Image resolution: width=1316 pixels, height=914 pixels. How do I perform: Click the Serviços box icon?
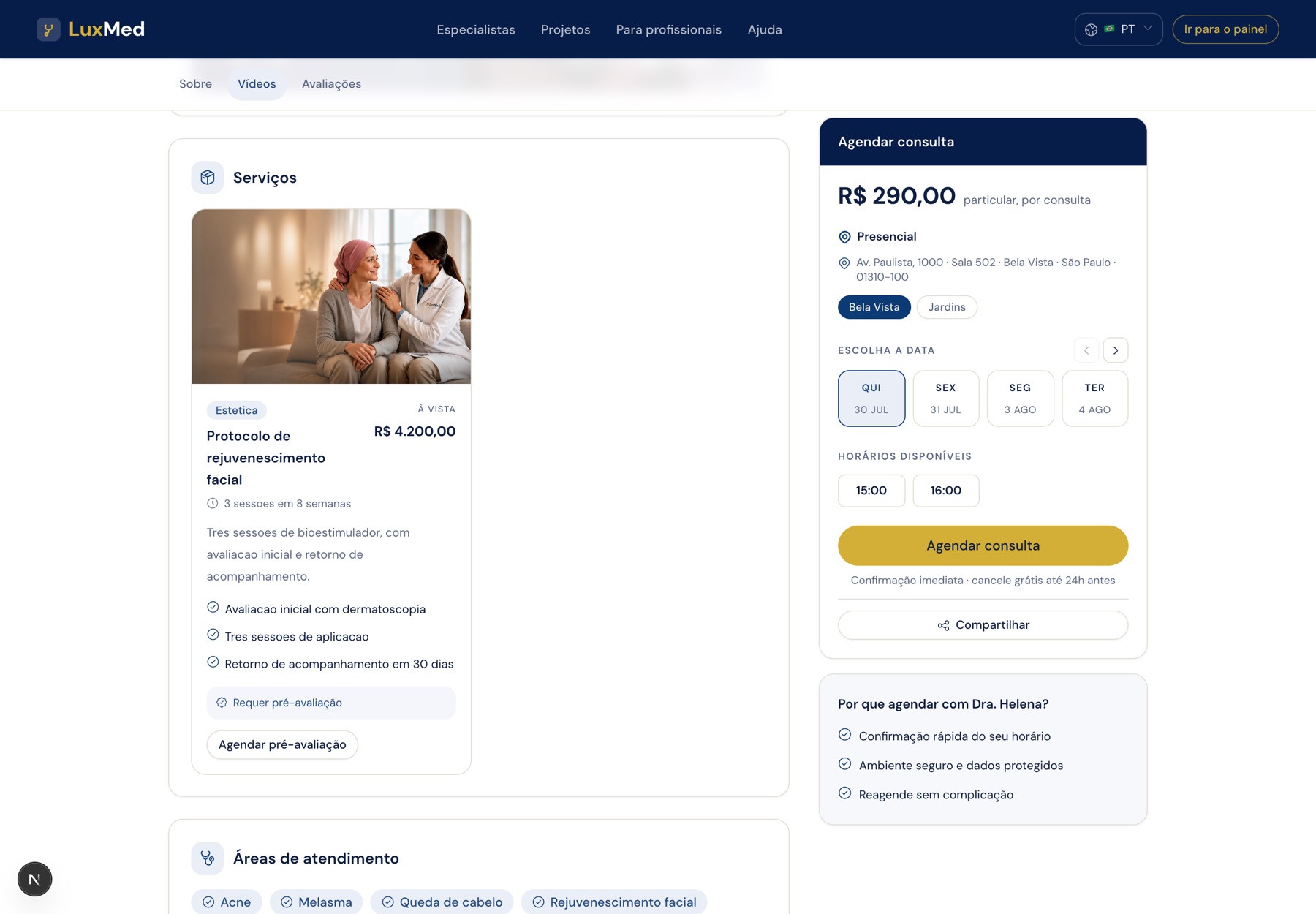208,178
